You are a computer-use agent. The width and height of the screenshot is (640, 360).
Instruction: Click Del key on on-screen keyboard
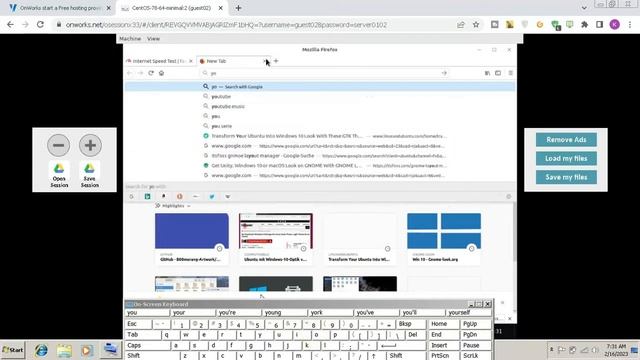coord(415,335)
